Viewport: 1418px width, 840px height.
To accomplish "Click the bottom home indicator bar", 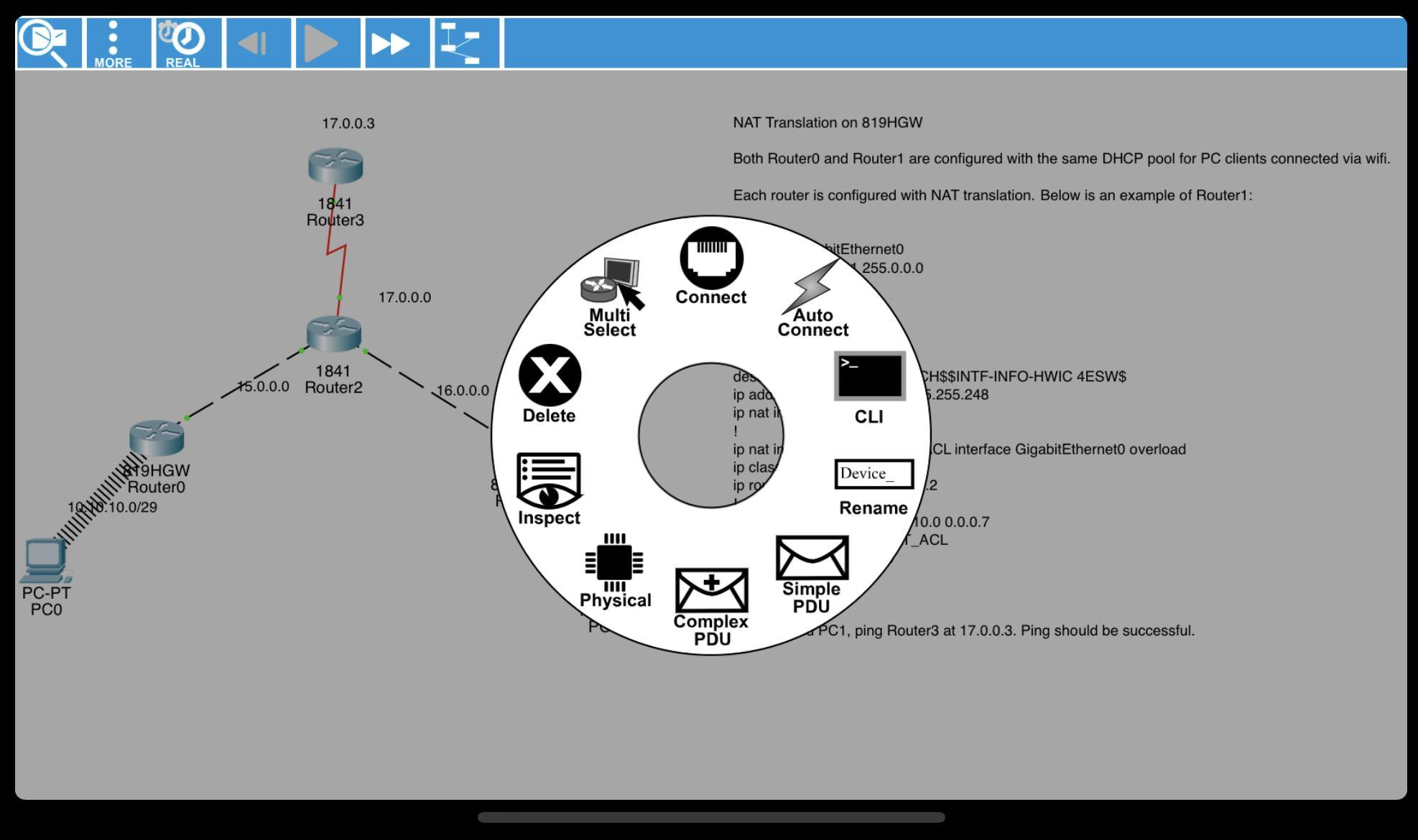I will (711, 817).
